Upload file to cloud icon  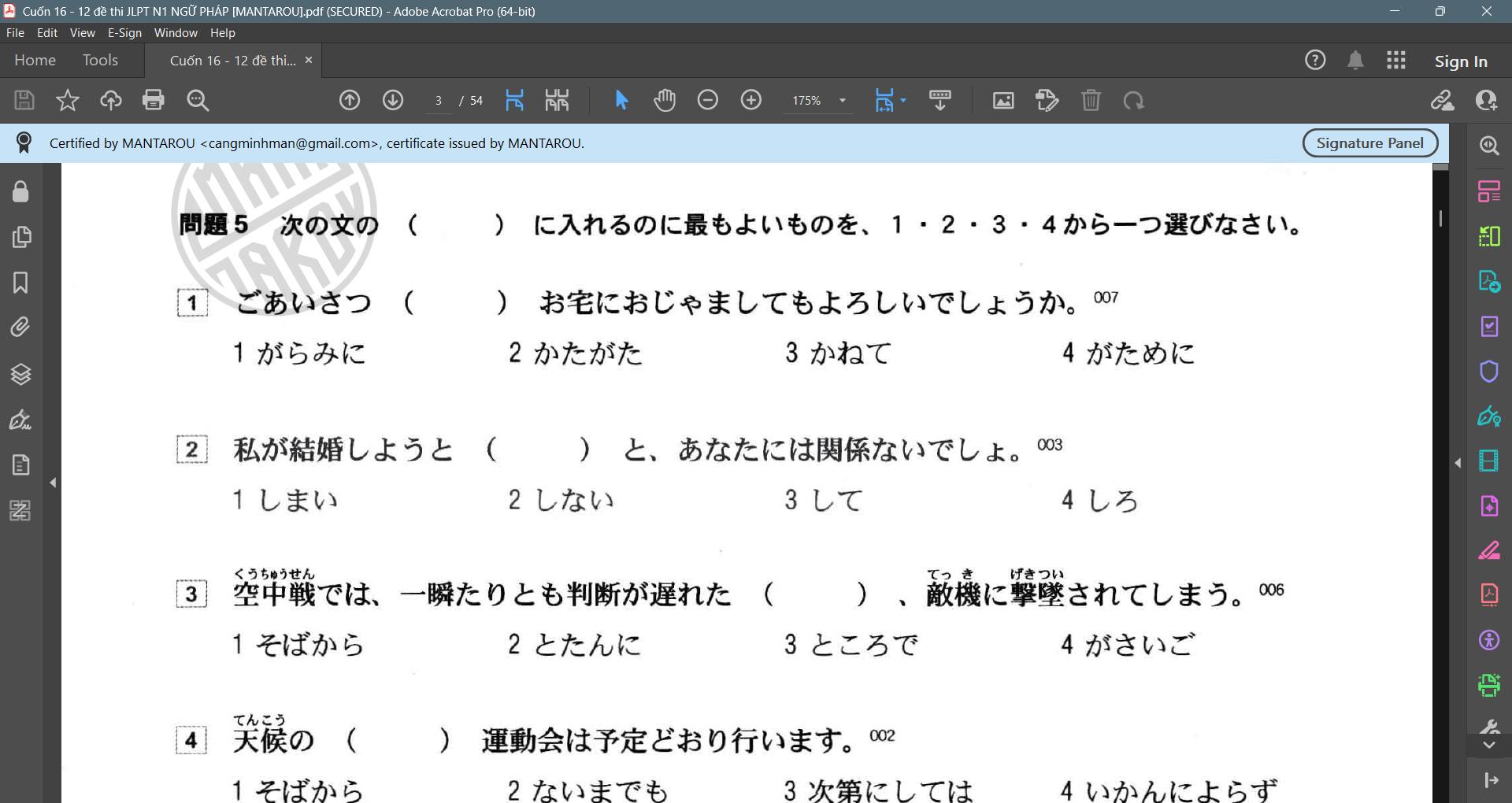[110, 100]
